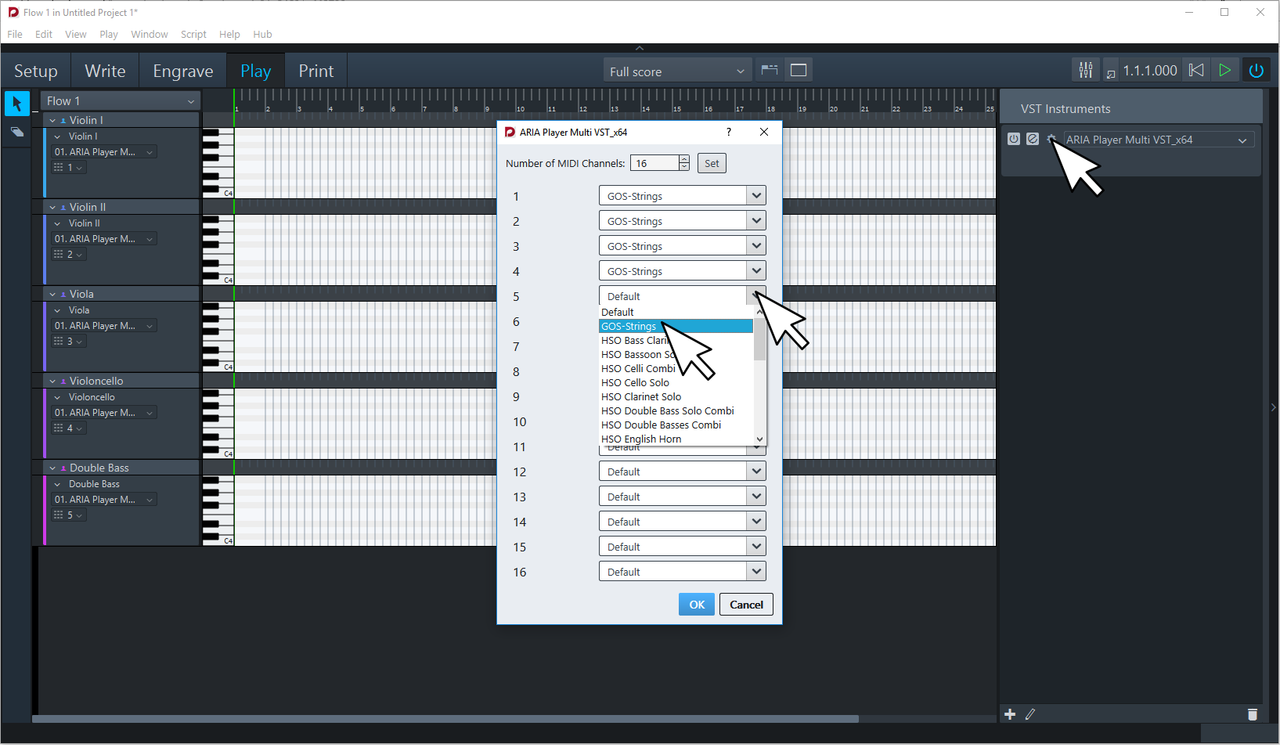Select the arrow selection tool in left toolbox
Viewport: 1280px width, 745px height.
[17, 104]
